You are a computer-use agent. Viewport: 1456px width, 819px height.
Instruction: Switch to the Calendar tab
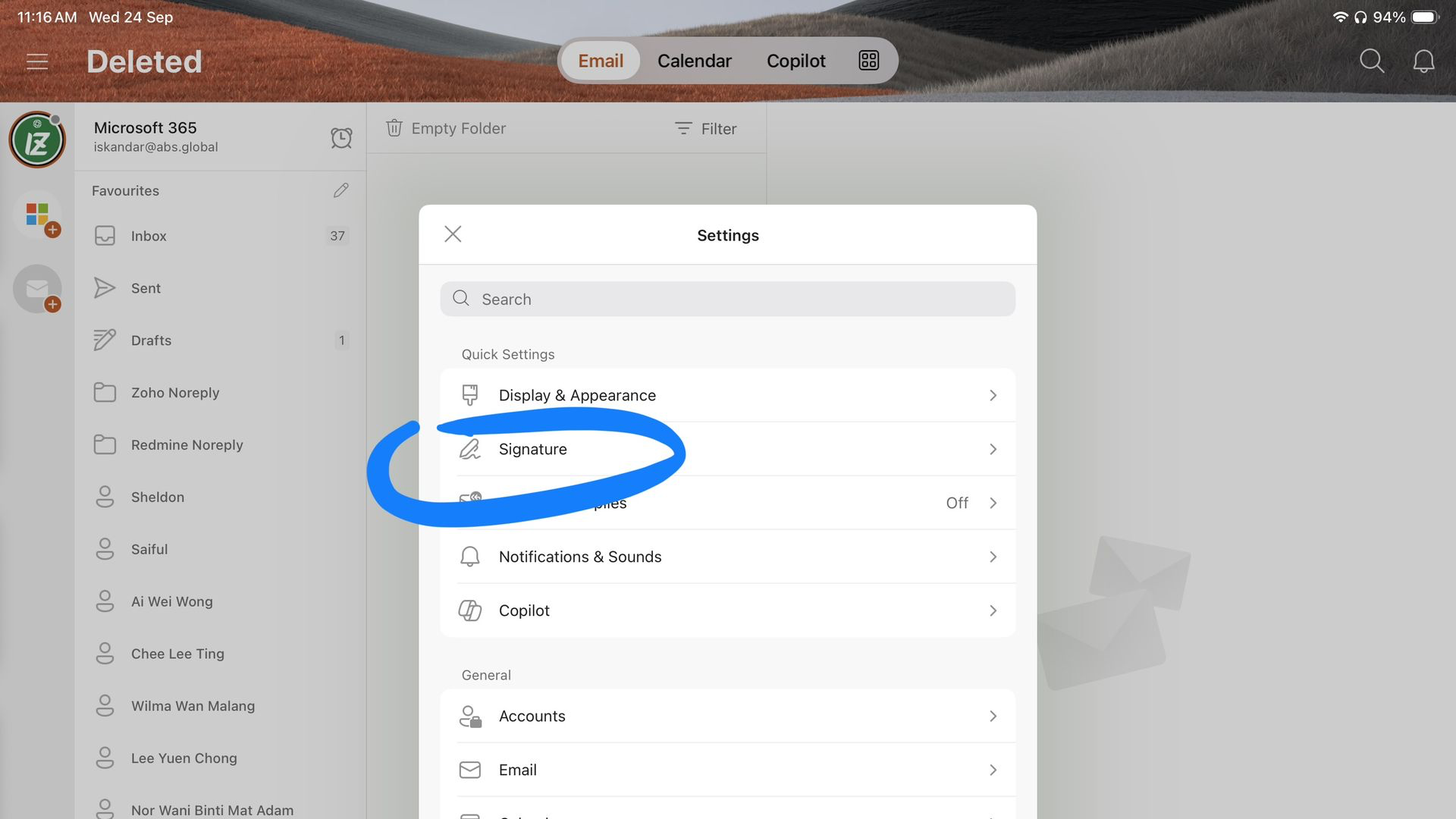694,61
